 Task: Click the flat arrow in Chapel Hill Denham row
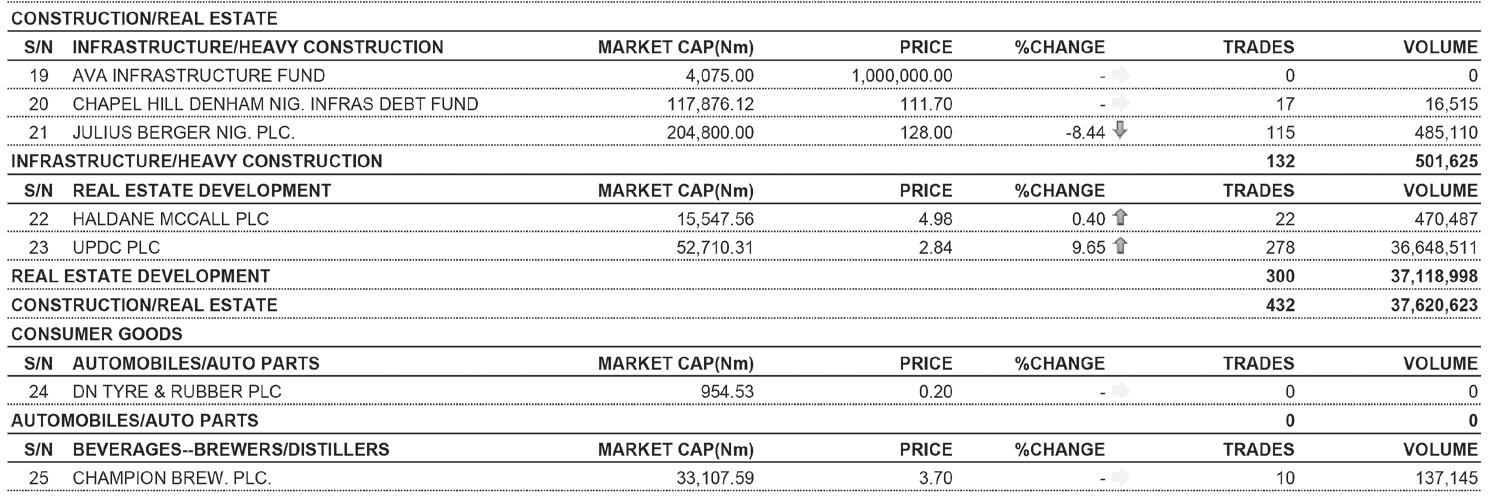pyautogui.click(x=1118, y=104)
